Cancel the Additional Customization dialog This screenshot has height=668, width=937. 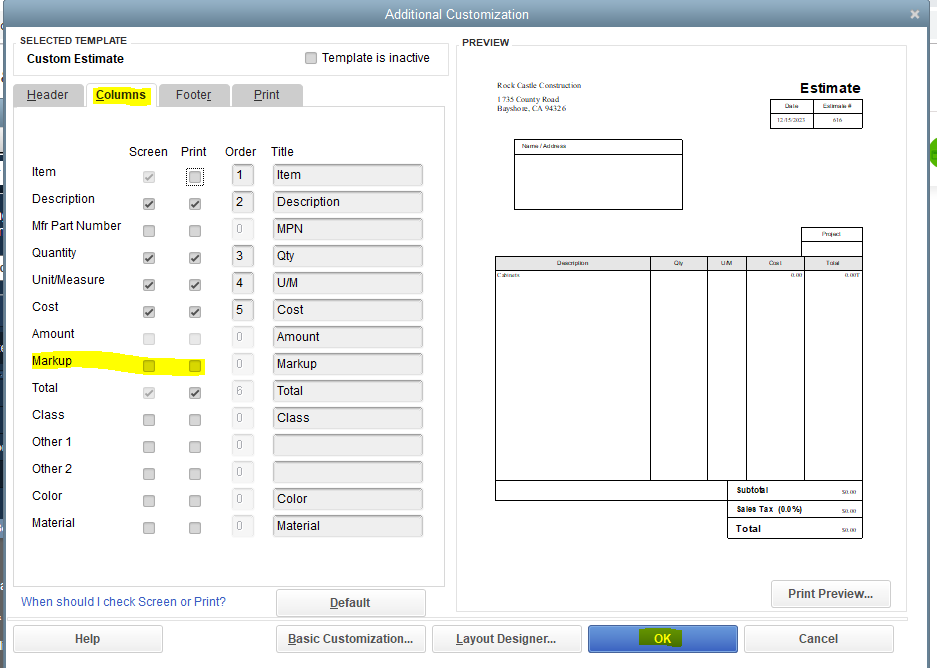coord(819,639)
